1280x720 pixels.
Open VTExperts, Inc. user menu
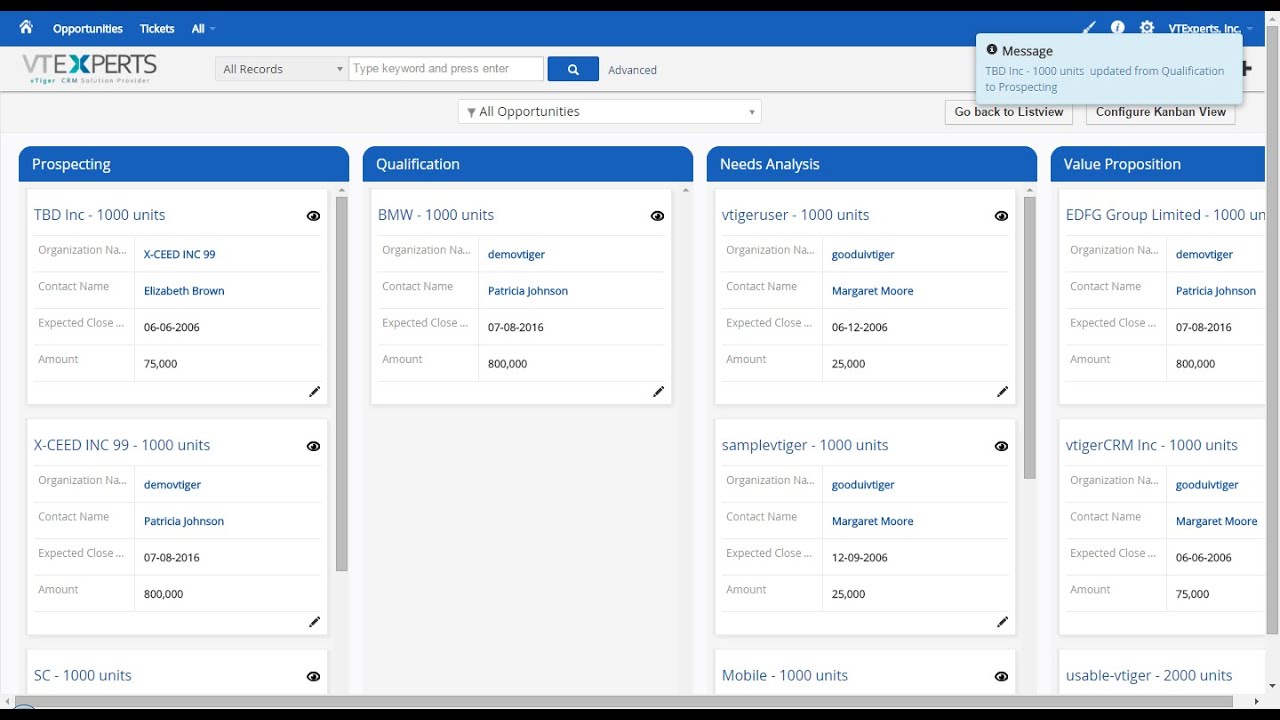[1210, 29]
